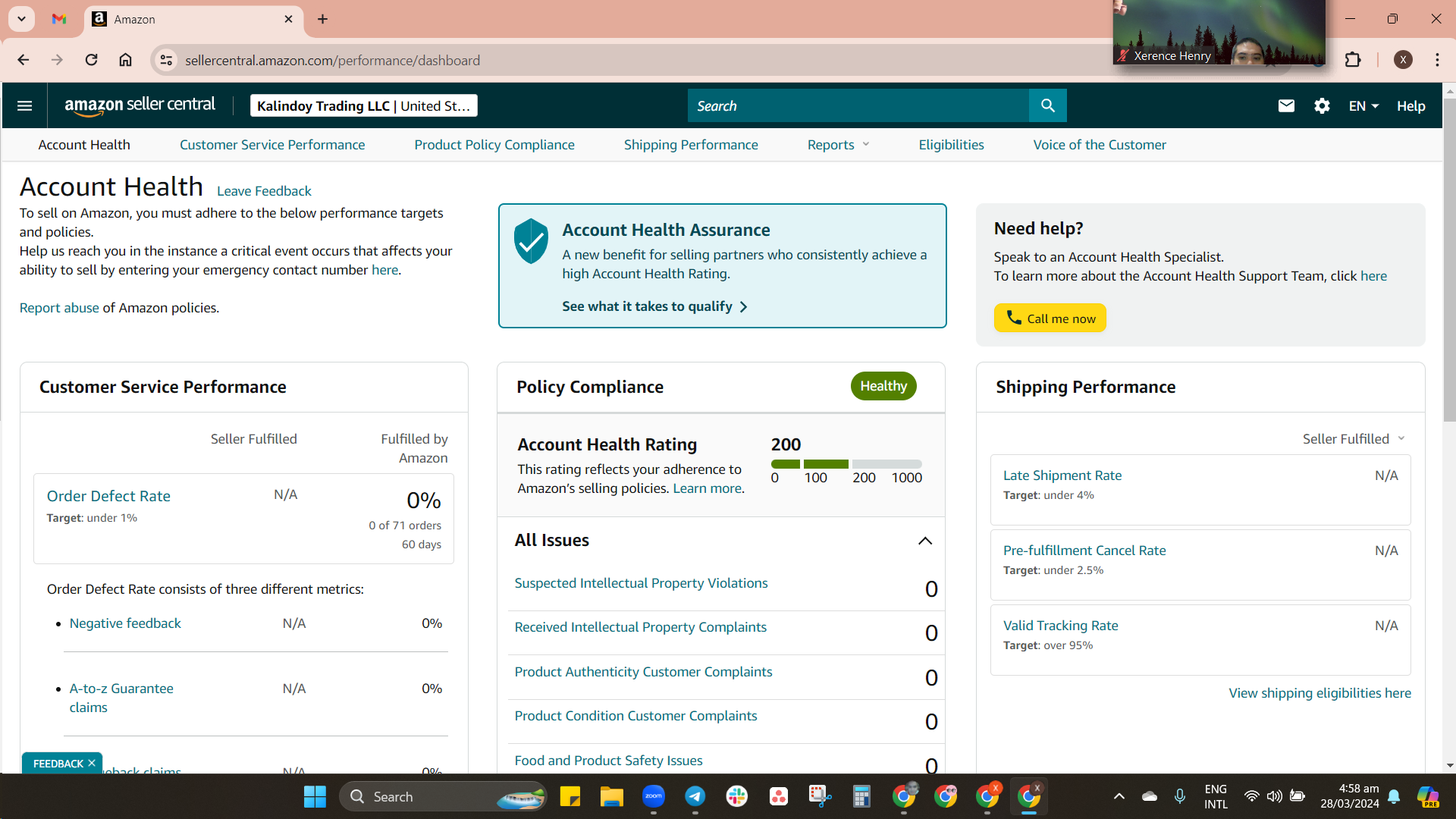The height and width of the screenshot is (819, 1456).
Task: Click See what it takes to qualify
Action: 655,306
